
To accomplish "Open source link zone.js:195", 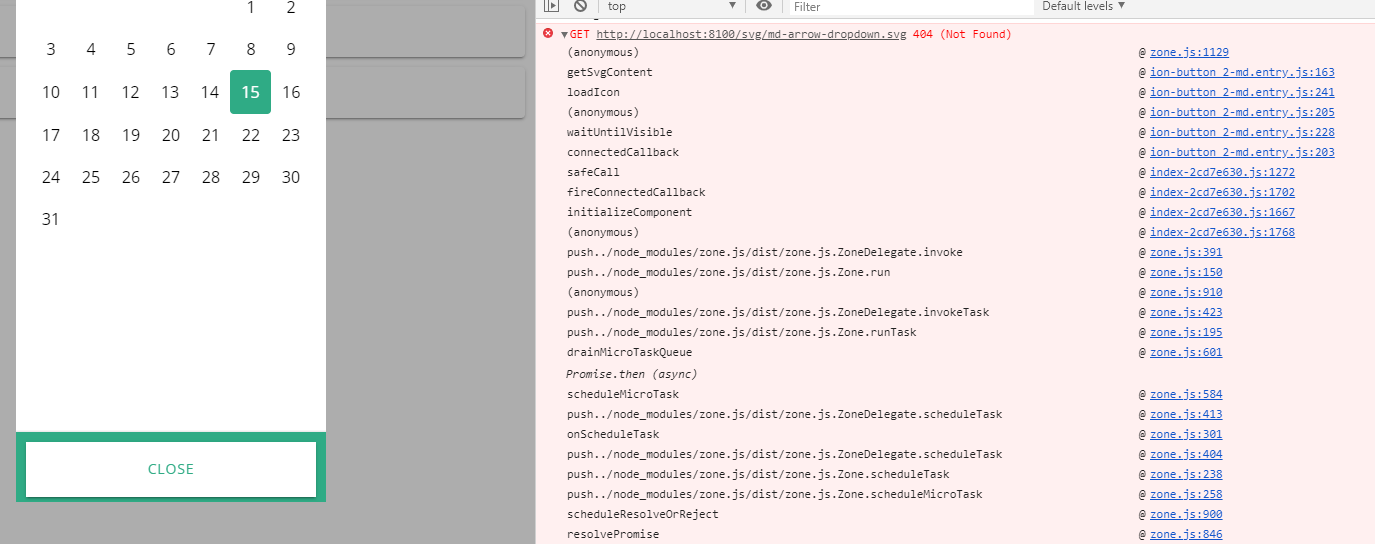I will pyautogui.click(x=1186, y=332).
